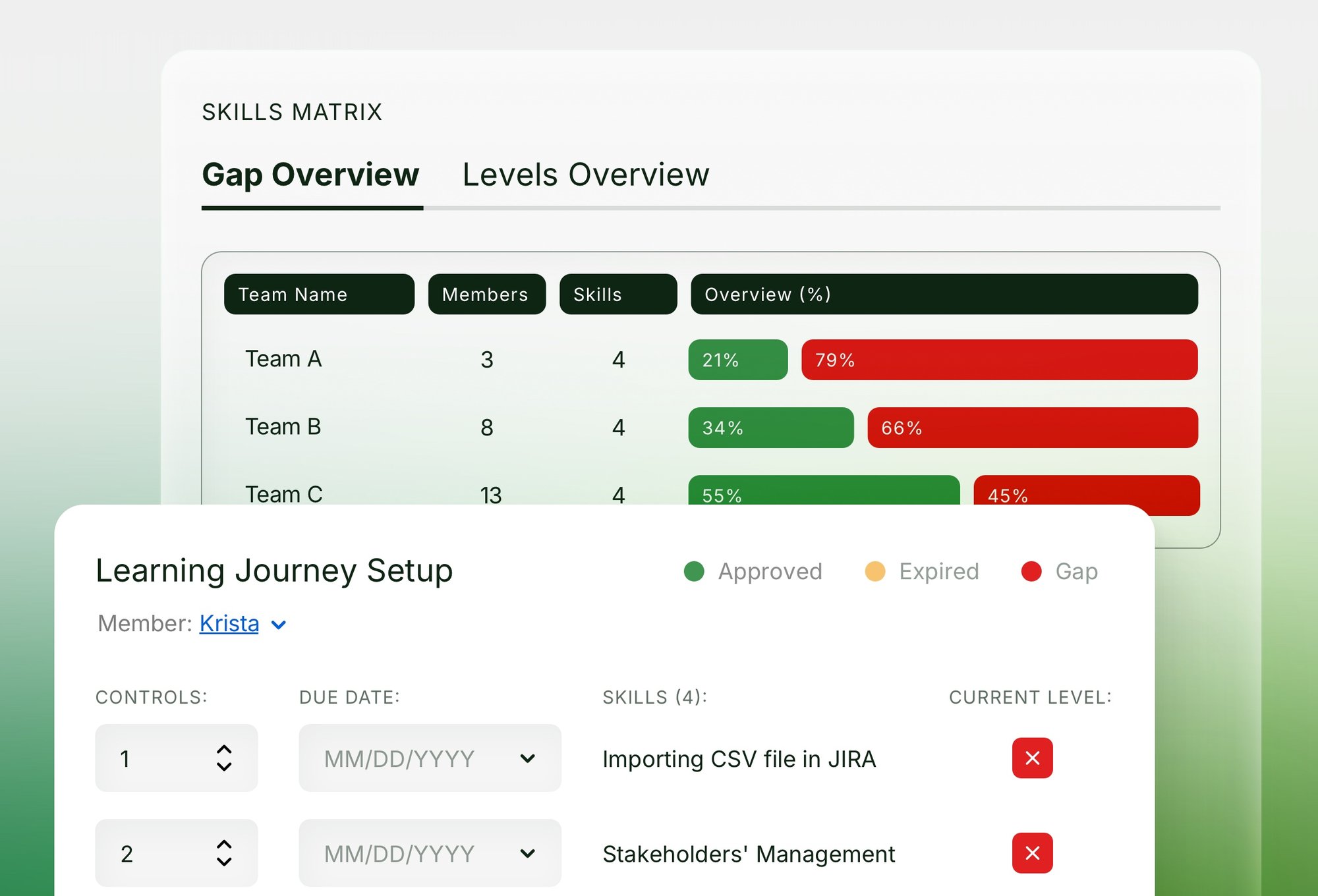Click red X level icon for Stakeholders' Management
Screen dimensions: 1318x896
(x=1032, y=853)
